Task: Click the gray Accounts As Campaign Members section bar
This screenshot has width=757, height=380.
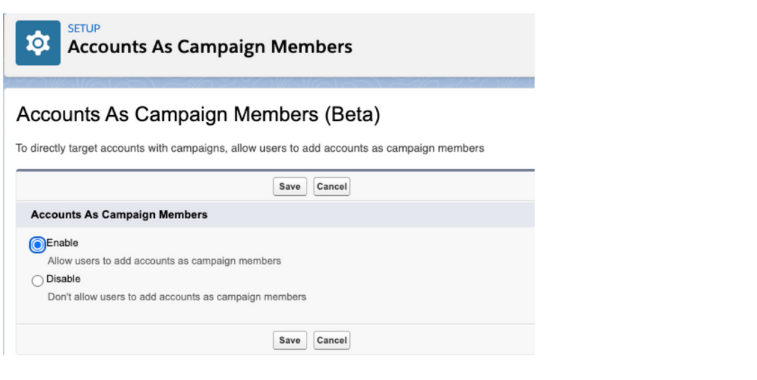Action: (275, 214)
